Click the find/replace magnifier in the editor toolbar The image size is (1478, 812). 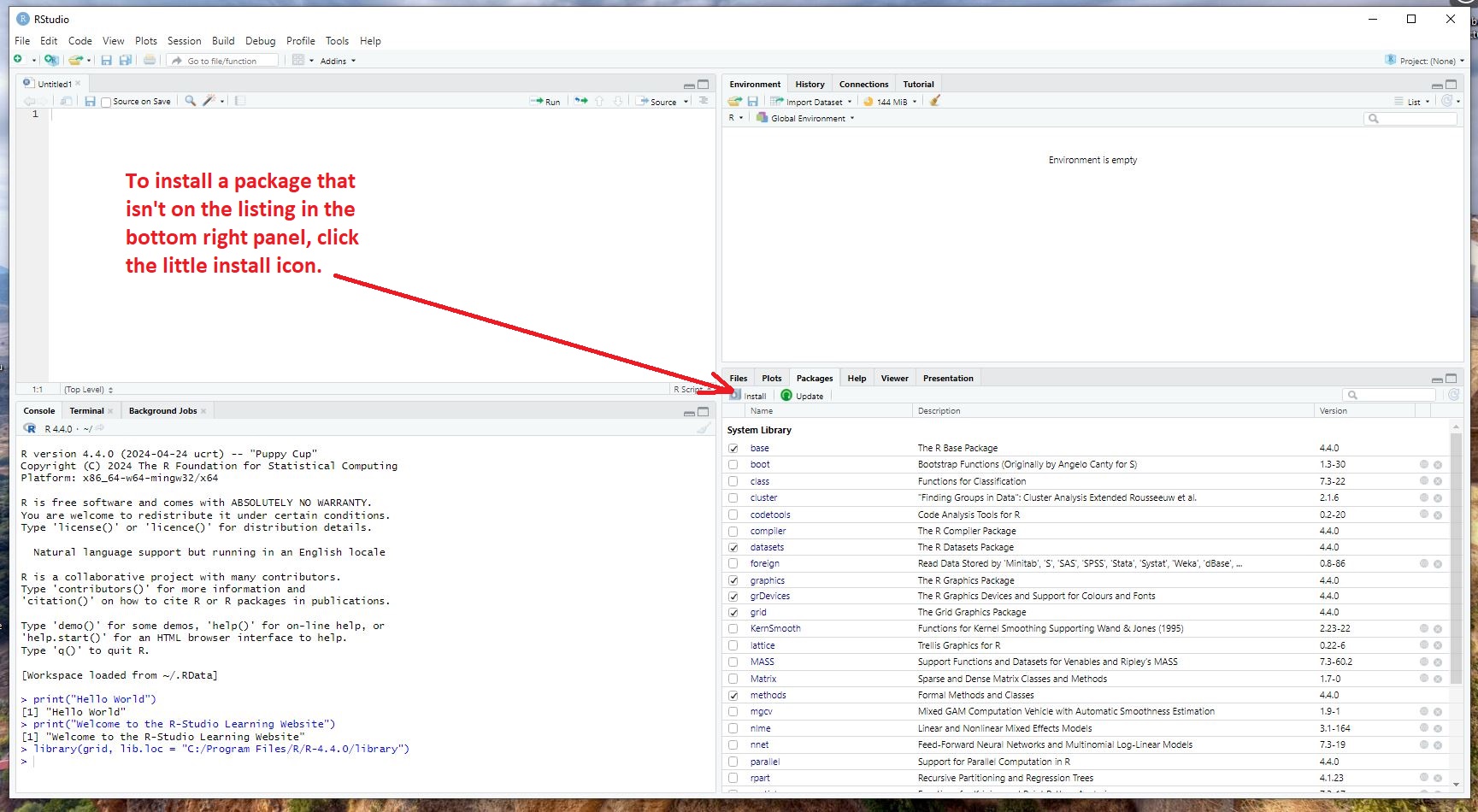coord(190,101)
